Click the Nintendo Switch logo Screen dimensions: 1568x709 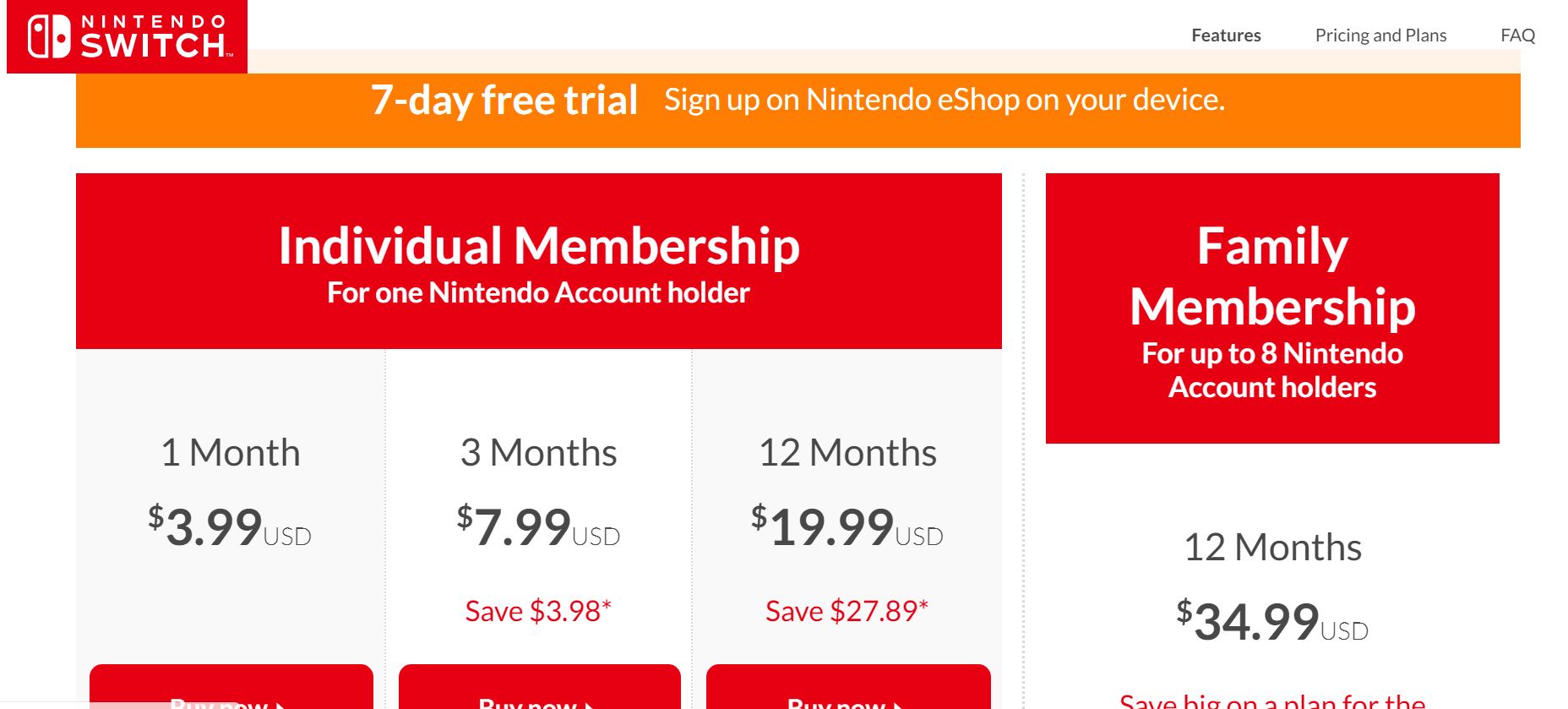127,36
